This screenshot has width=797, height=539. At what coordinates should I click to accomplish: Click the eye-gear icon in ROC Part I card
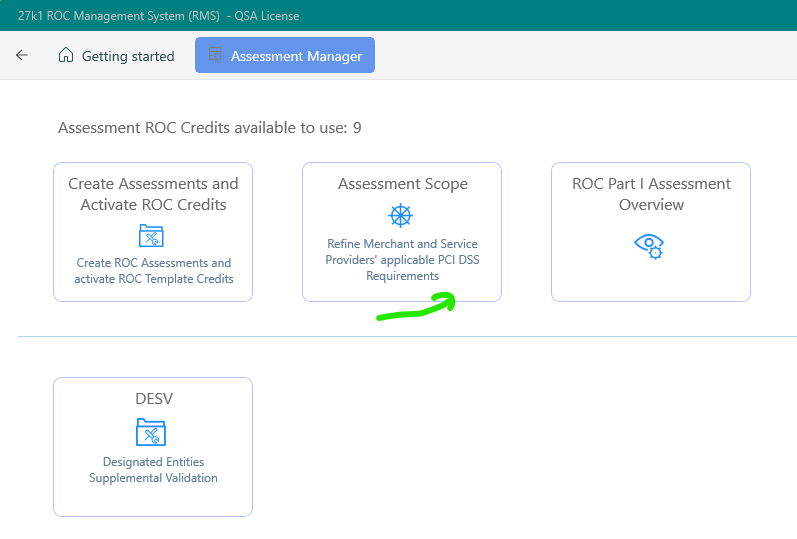tap(650, 245)
